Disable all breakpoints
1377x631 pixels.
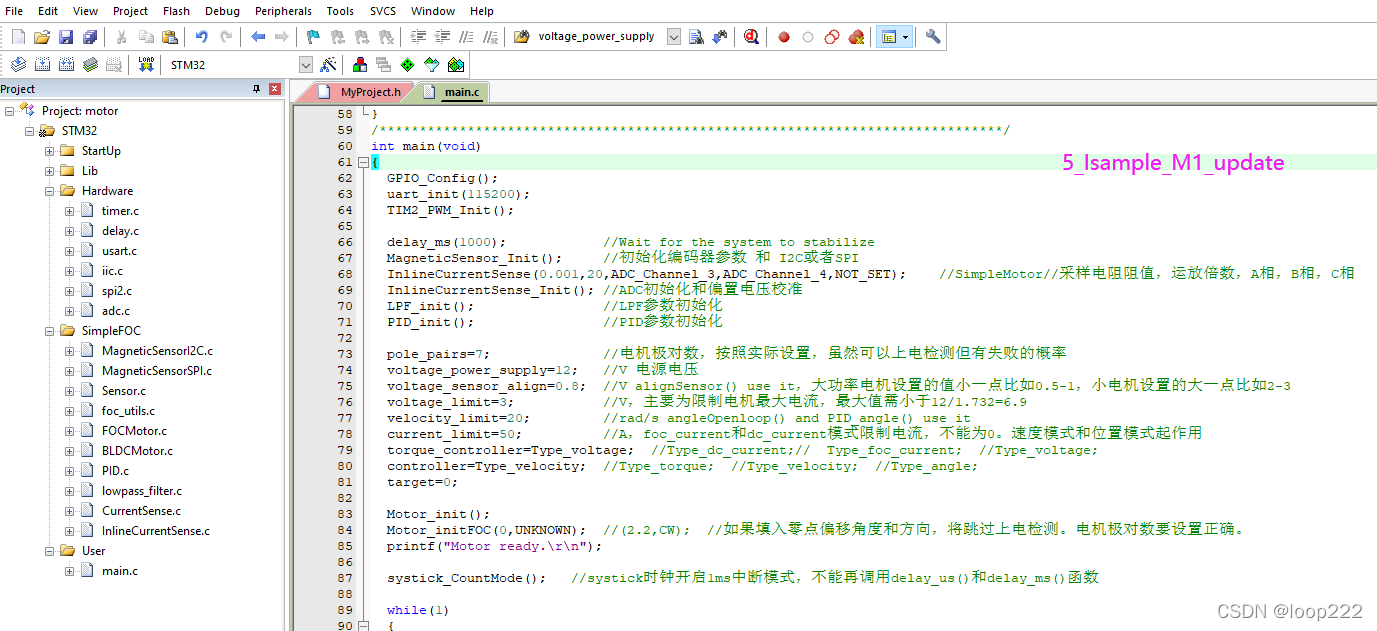(832, 37)
